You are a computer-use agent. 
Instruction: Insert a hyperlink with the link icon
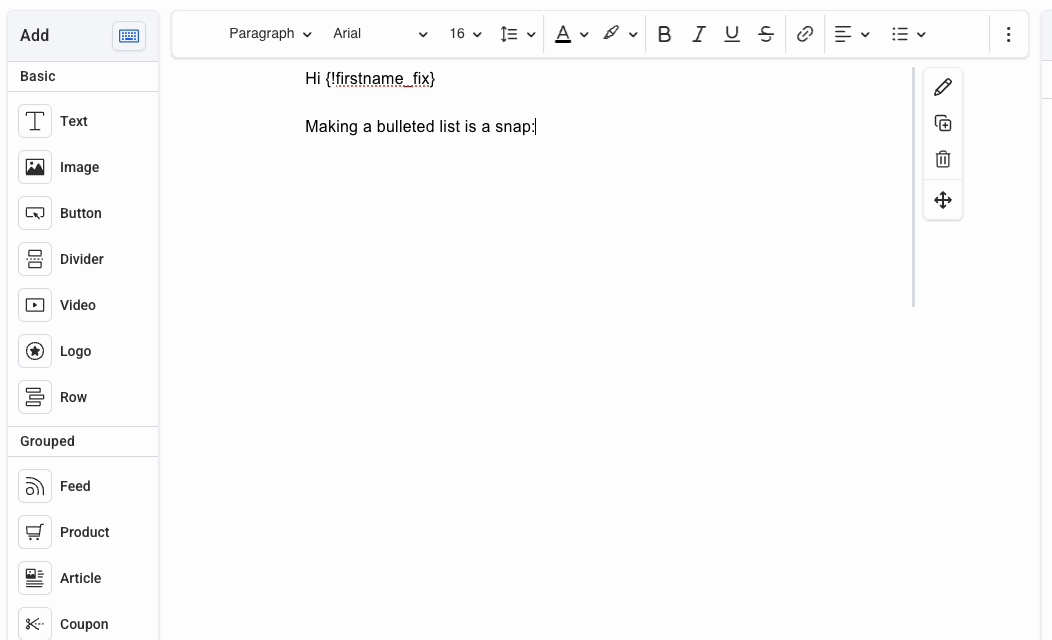point(804,33)
